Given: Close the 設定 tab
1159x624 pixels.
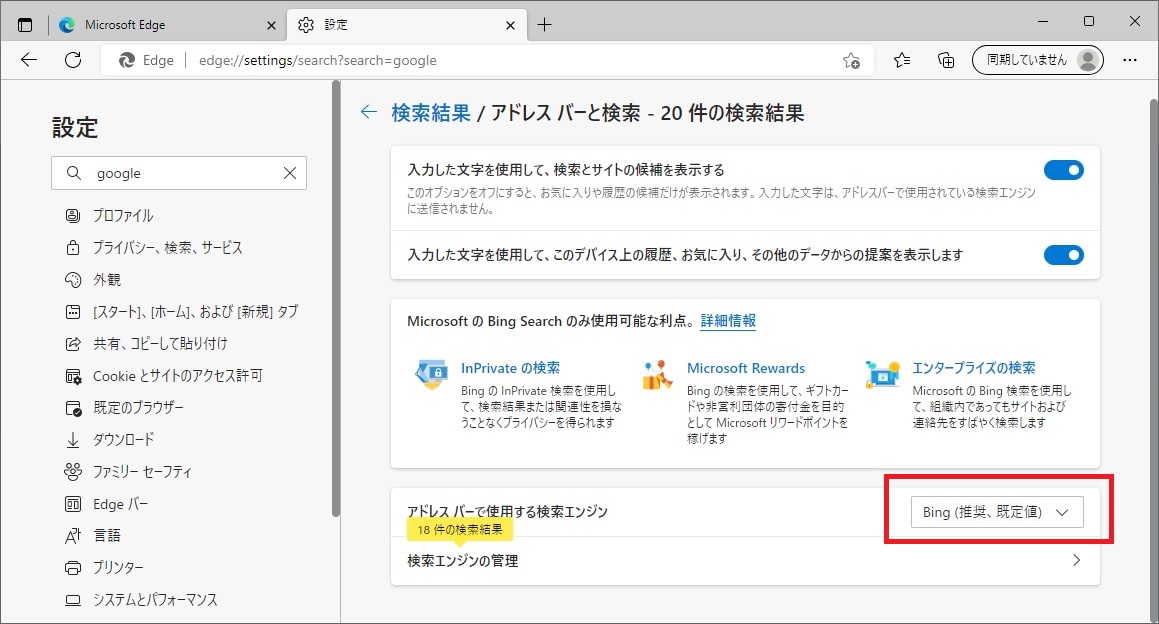Looking at the screenshot, I should click(510, 25).
